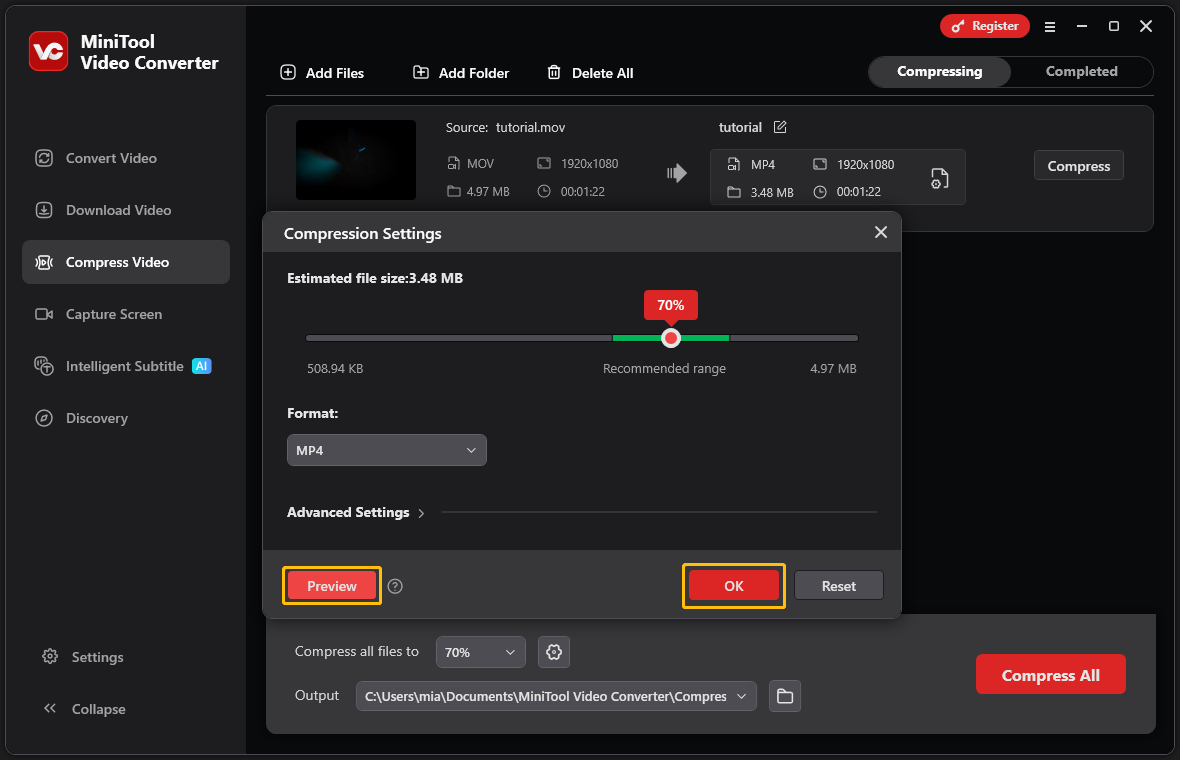
Task: Switch to Convert Video in the sidebar
Action: coord(110,158)
